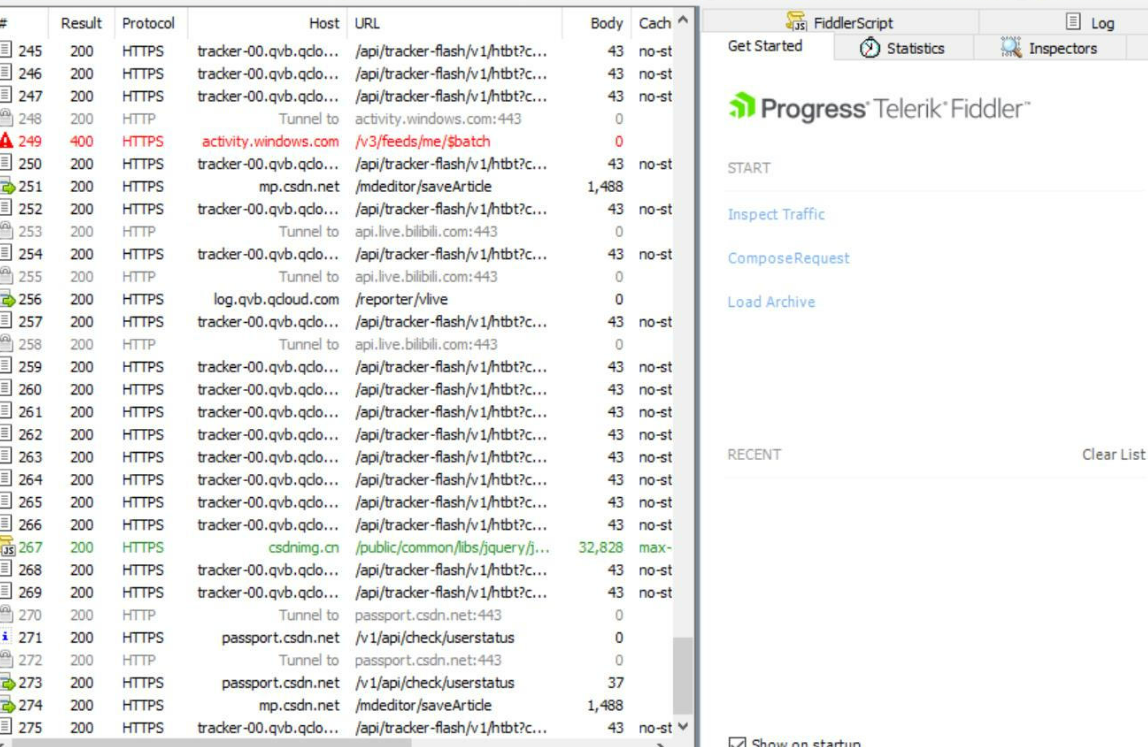Click the Inspectors magnifier icon
The width and height of the screenshot is (1148, 747).
coord(1011,48)
